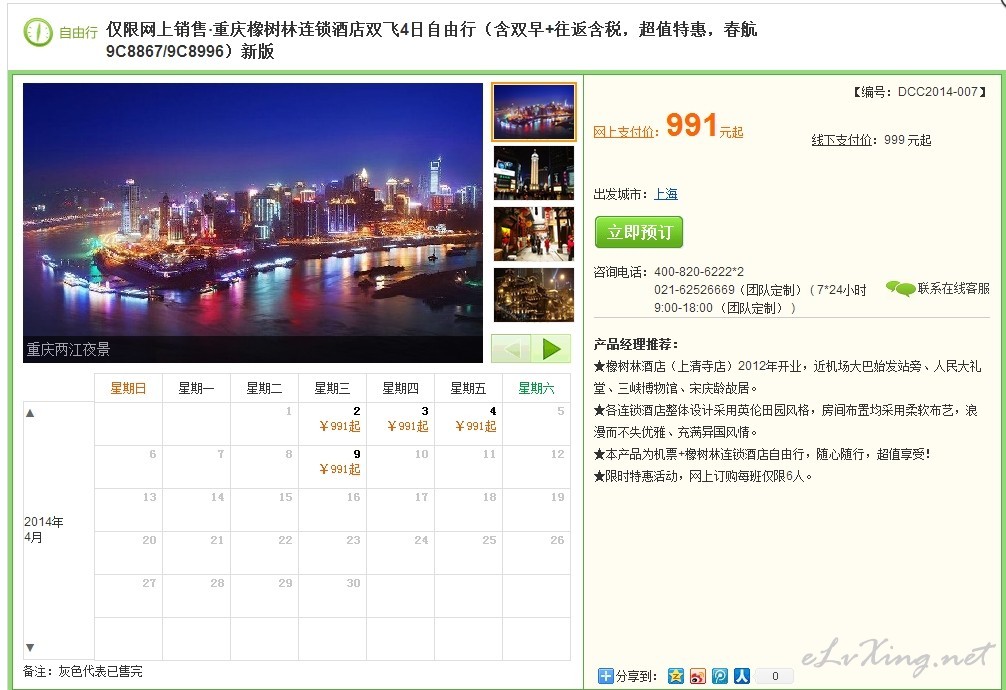
Task: Click the 产品经理推荐 heading
Action: pyautogui.click(x=635, y=345)
